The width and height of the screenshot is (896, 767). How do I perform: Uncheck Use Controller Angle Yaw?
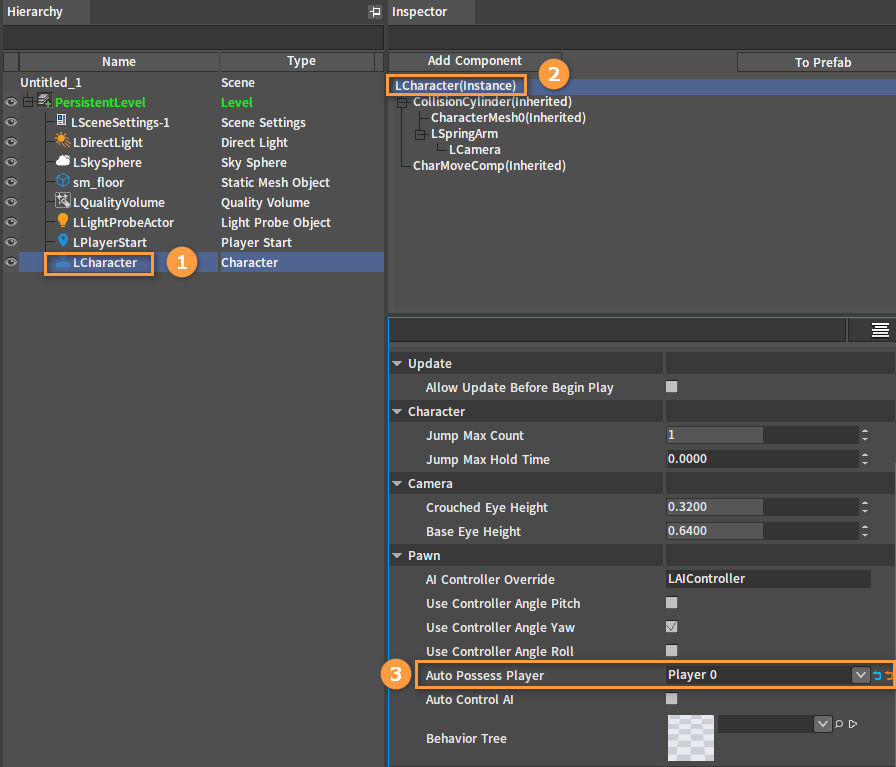coord(671,627)
